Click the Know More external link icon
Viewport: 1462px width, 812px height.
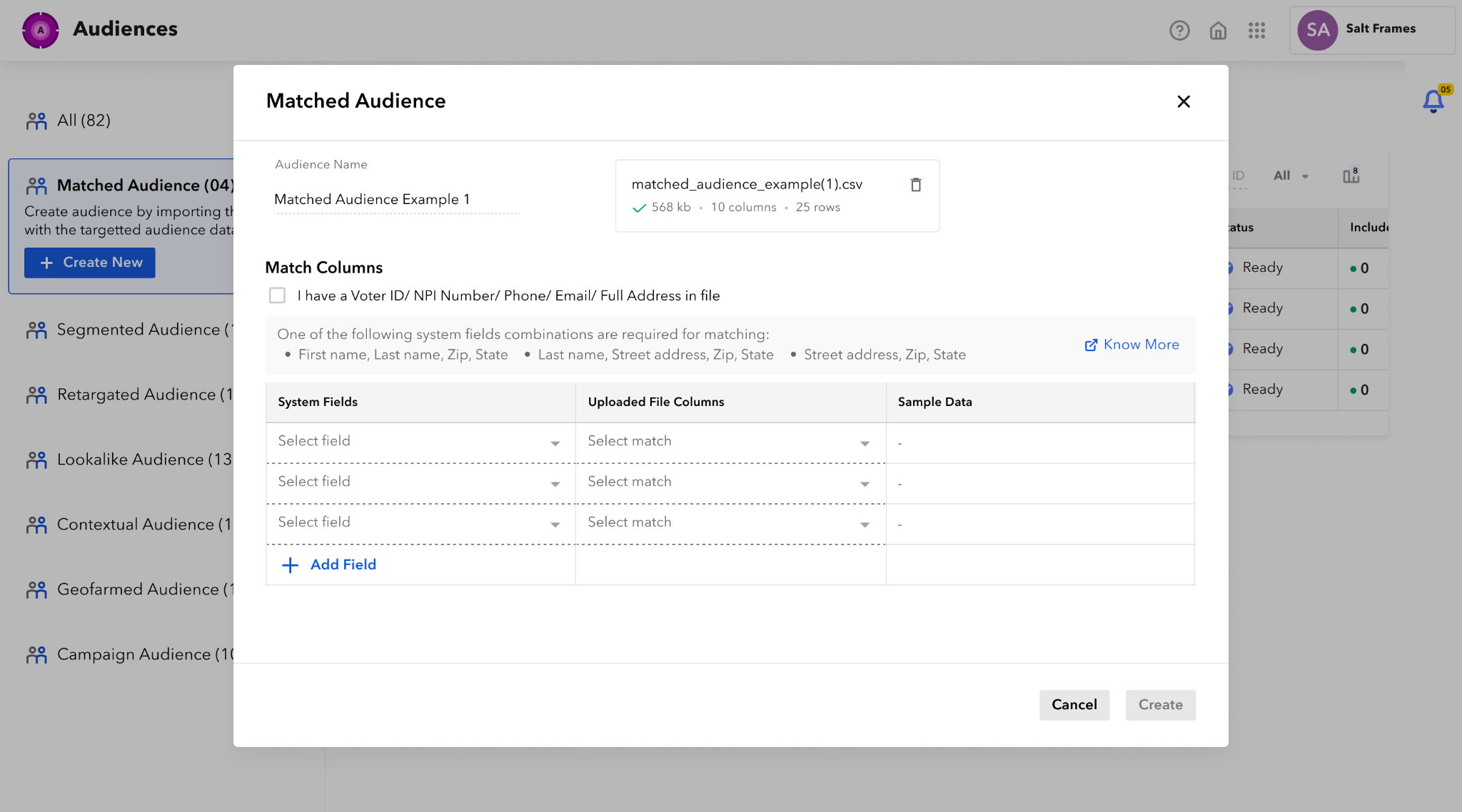(1091, 345)
